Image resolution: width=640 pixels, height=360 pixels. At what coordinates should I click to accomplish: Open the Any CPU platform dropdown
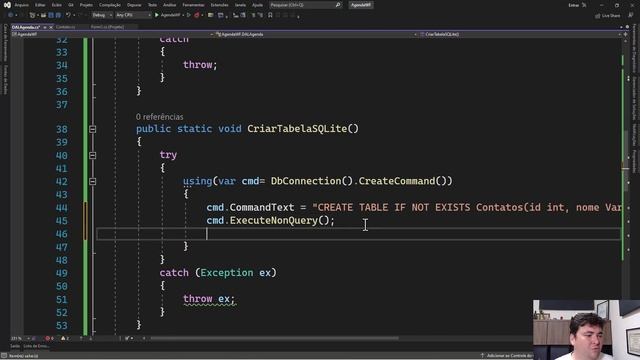[133, 15]
